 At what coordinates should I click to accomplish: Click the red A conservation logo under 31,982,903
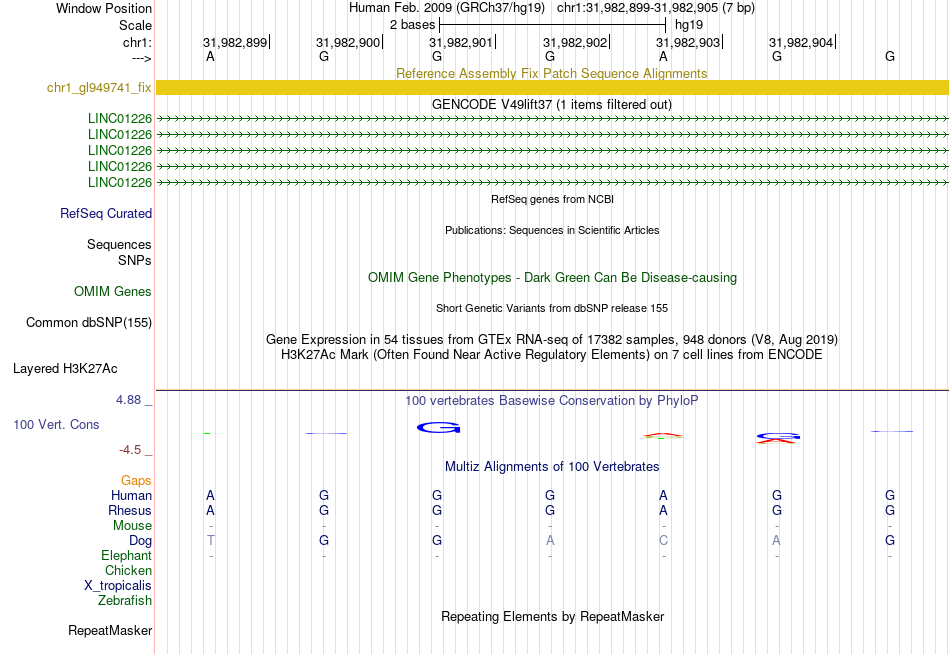click(663, 435)
